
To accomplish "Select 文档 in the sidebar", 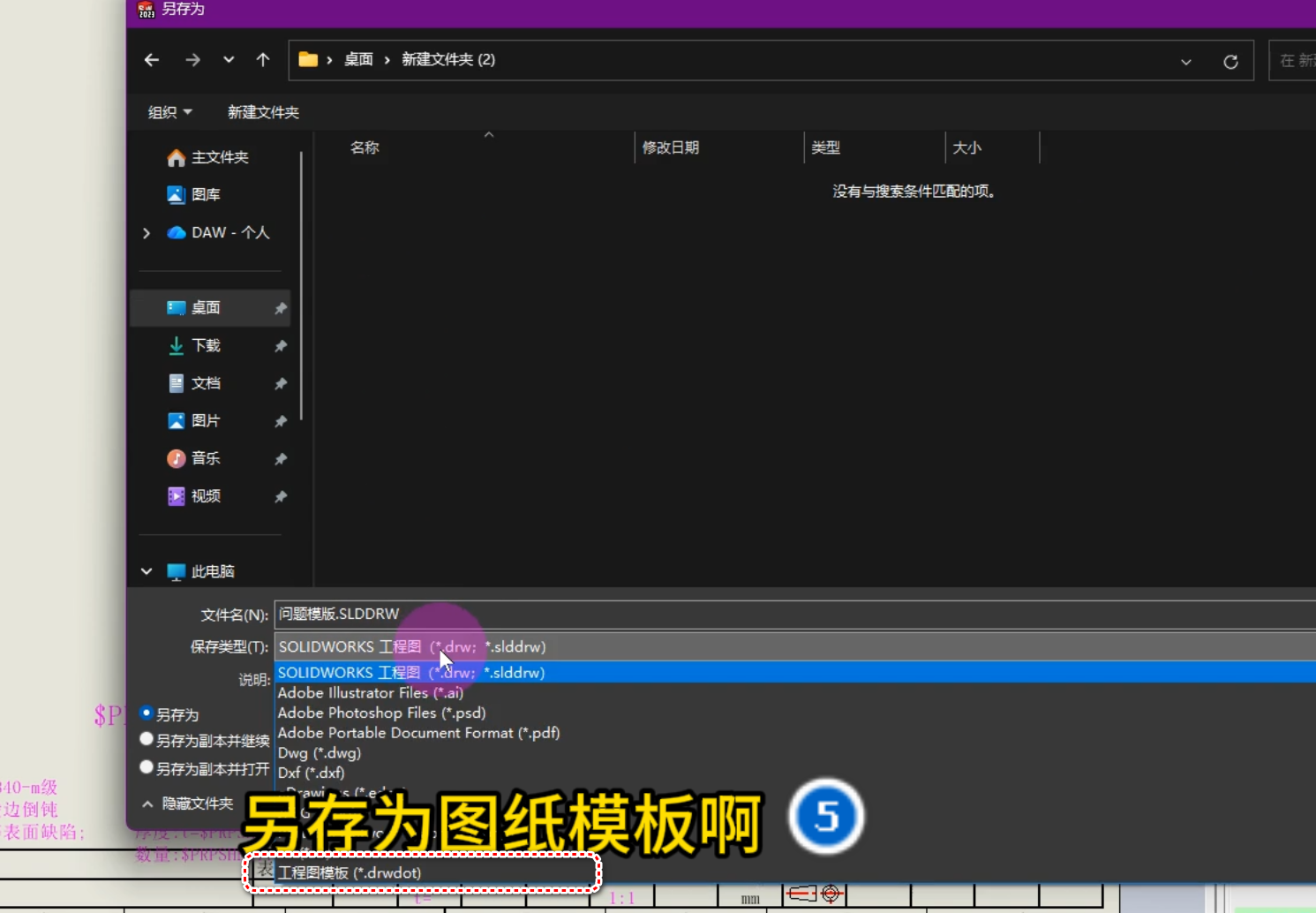I will pyautogui.click(x=205, y=382).
